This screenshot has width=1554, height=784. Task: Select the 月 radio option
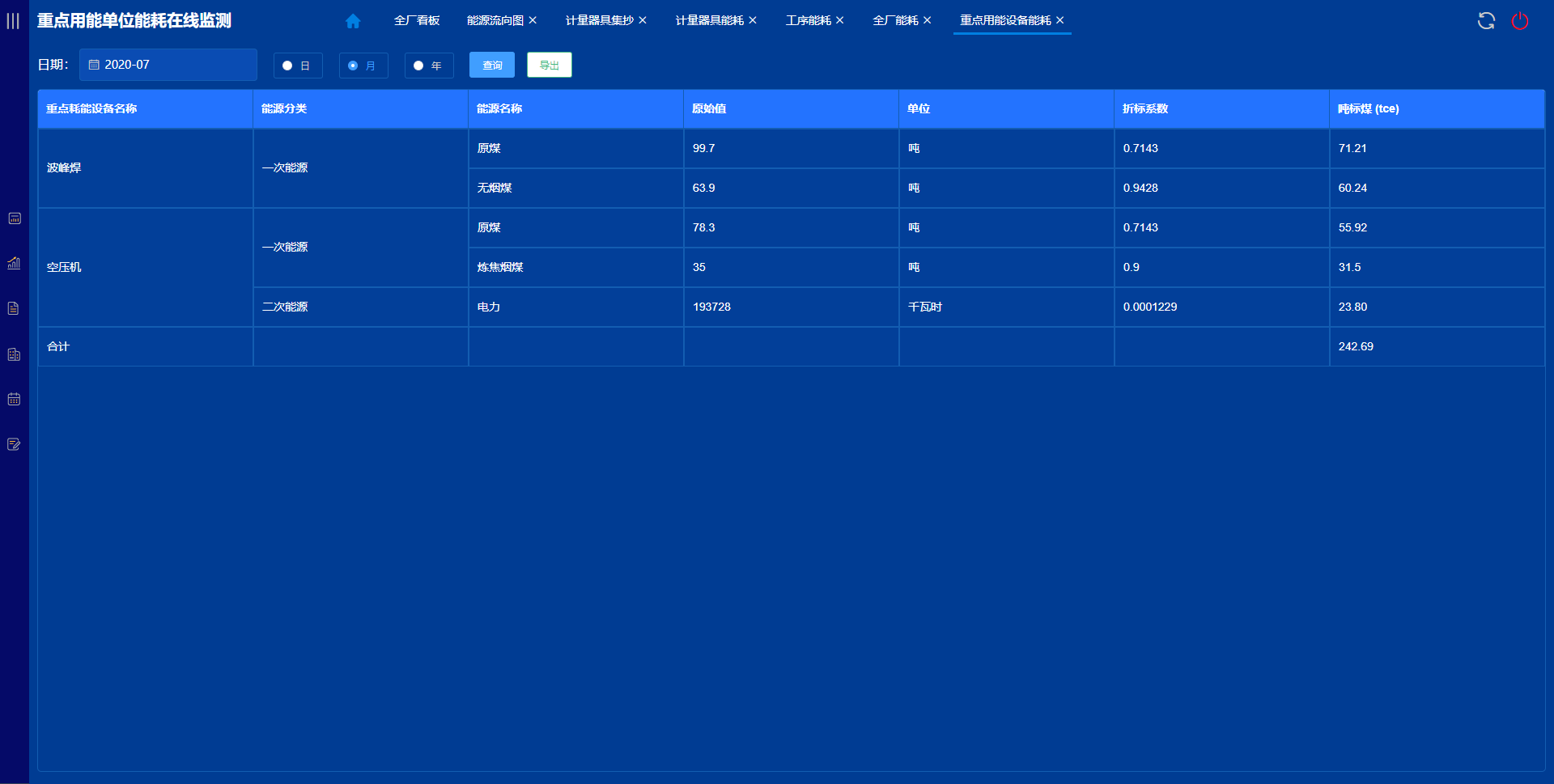tap(363, 66)
